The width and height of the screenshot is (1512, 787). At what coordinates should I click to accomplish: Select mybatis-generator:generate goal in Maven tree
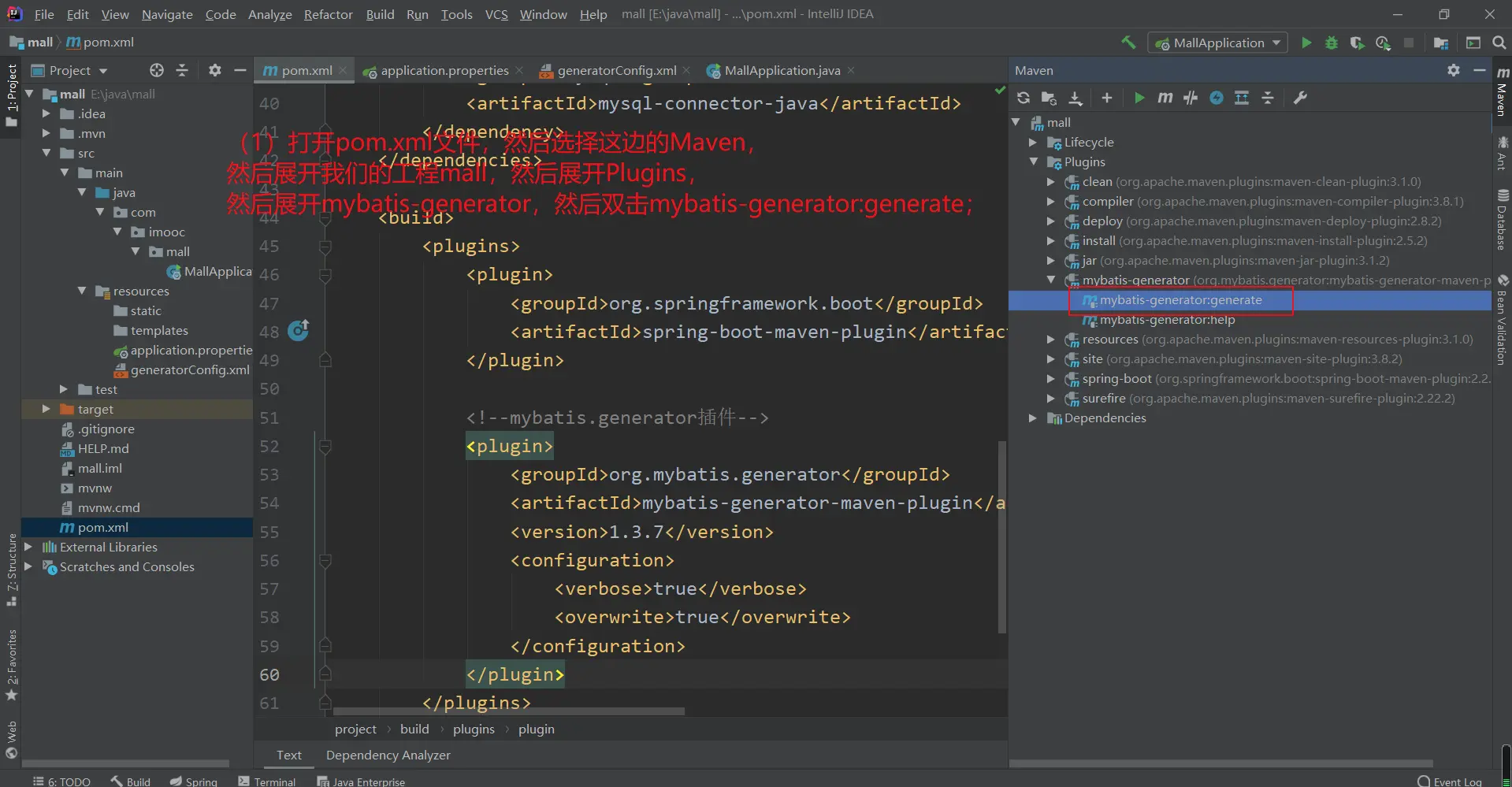pos(1180,300)
